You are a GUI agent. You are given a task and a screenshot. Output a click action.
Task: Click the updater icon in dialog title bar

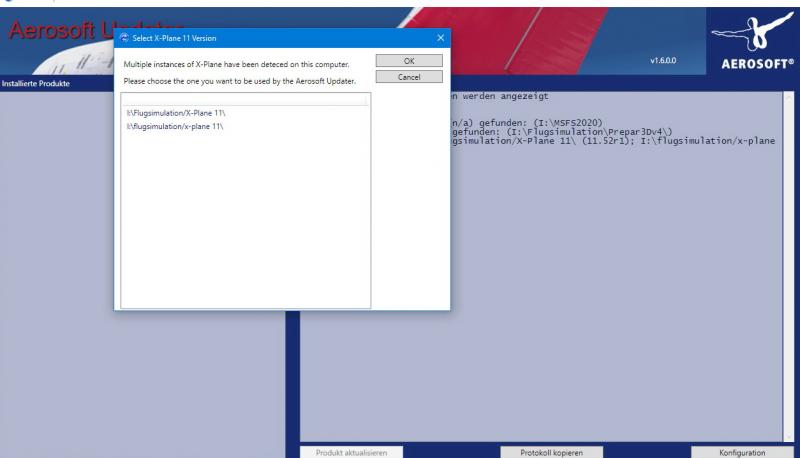click(x=124, y=38)
